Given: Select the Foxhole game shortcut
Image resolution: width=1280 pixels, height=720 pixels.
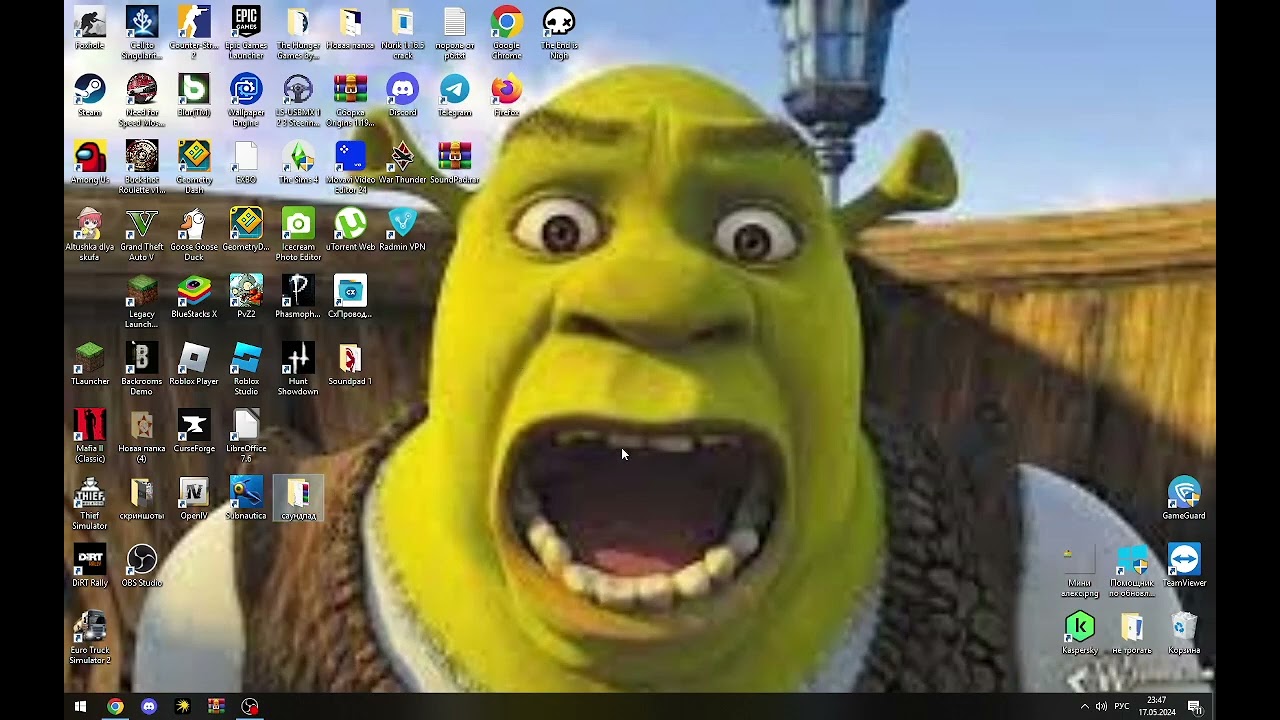Looking at the screenshot, I should [90, 28].
